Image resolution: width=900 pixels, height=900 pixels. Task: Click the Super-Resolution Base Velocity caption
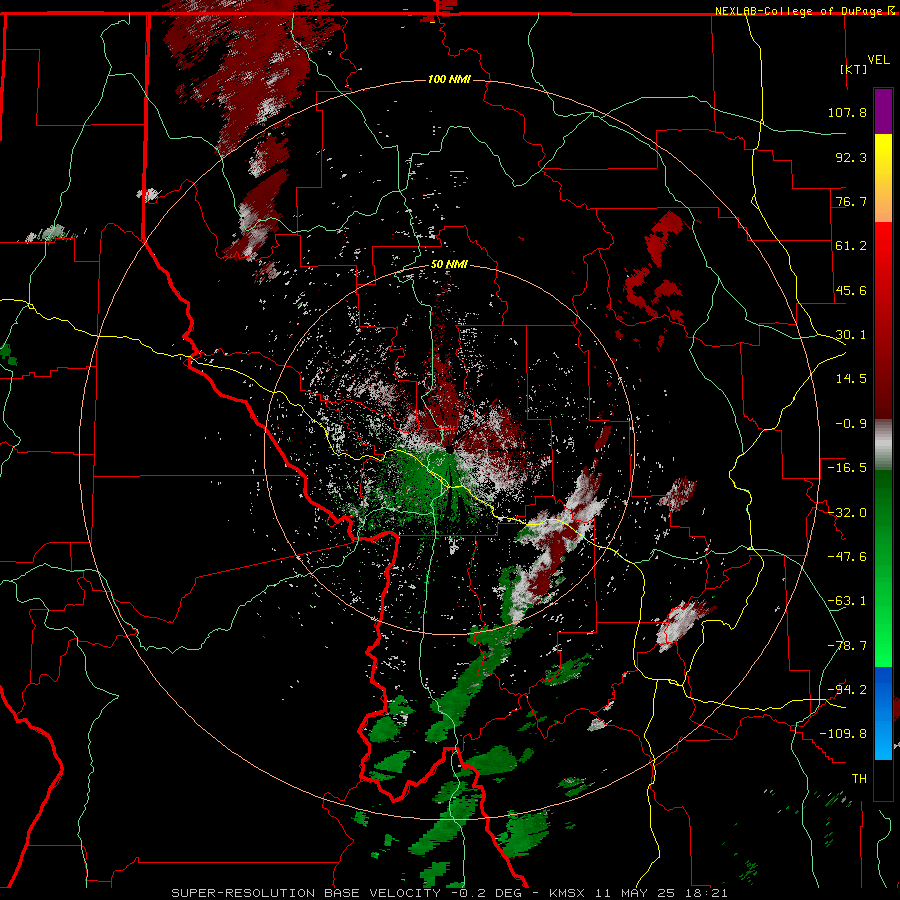tap(449, 893)
